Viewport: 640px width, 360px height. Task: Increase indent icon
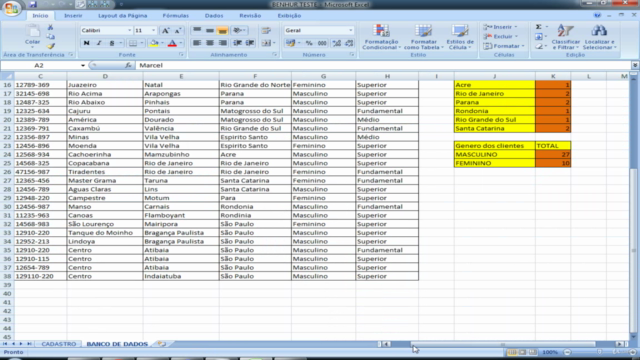pos(250,43)
